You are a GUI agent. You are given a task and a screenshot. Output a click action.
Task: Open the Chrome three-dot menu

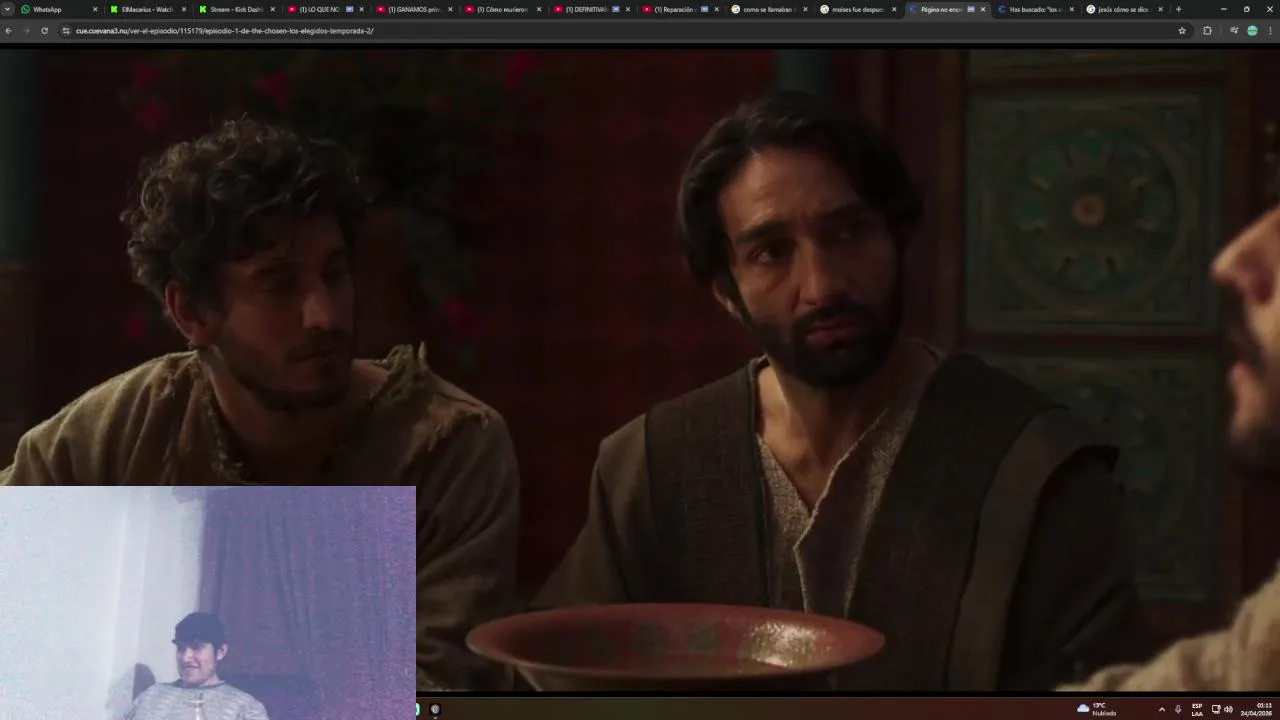(x=1271, y=31)
